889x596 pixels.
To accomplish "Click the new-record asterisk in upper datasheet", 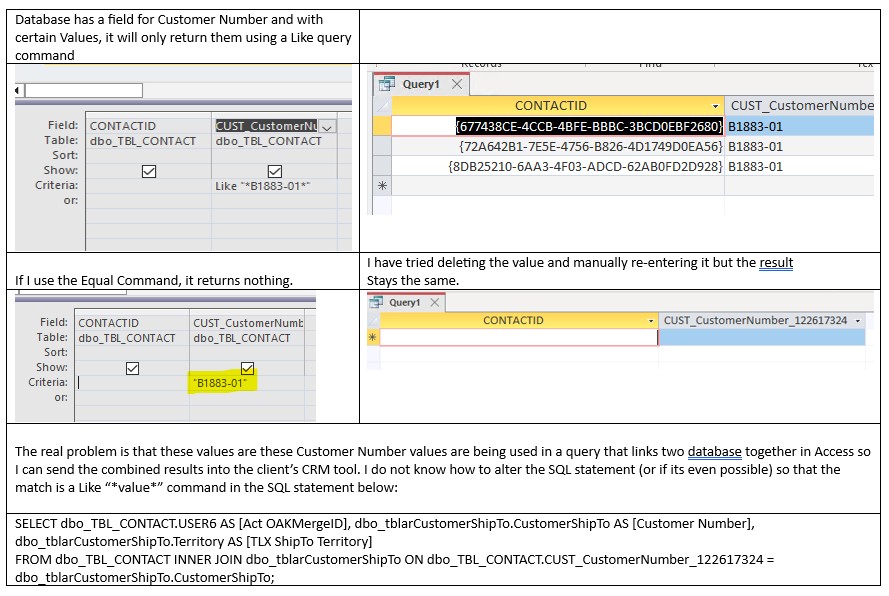I will coord(381,186).
